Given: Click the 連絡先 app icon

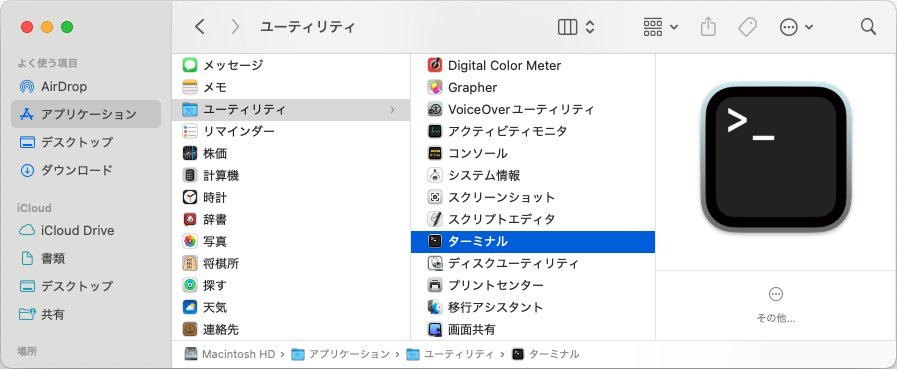Looking at the screenshot, I should coord(190,330).
